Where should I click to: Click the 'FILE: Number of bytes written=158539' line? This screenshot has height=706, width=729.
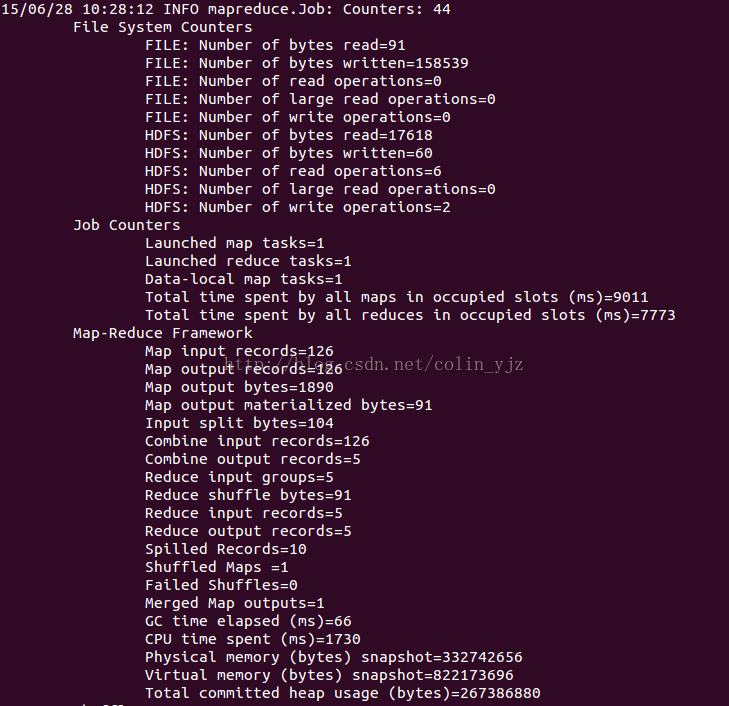tap(307, 63)
